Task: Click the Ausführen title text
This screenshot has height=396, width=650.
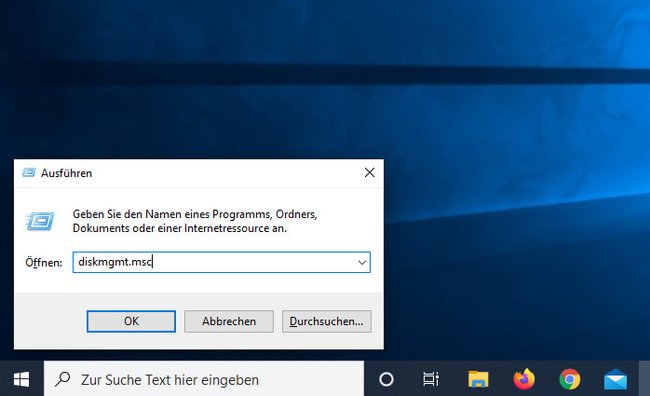Action: pos(66,173)
